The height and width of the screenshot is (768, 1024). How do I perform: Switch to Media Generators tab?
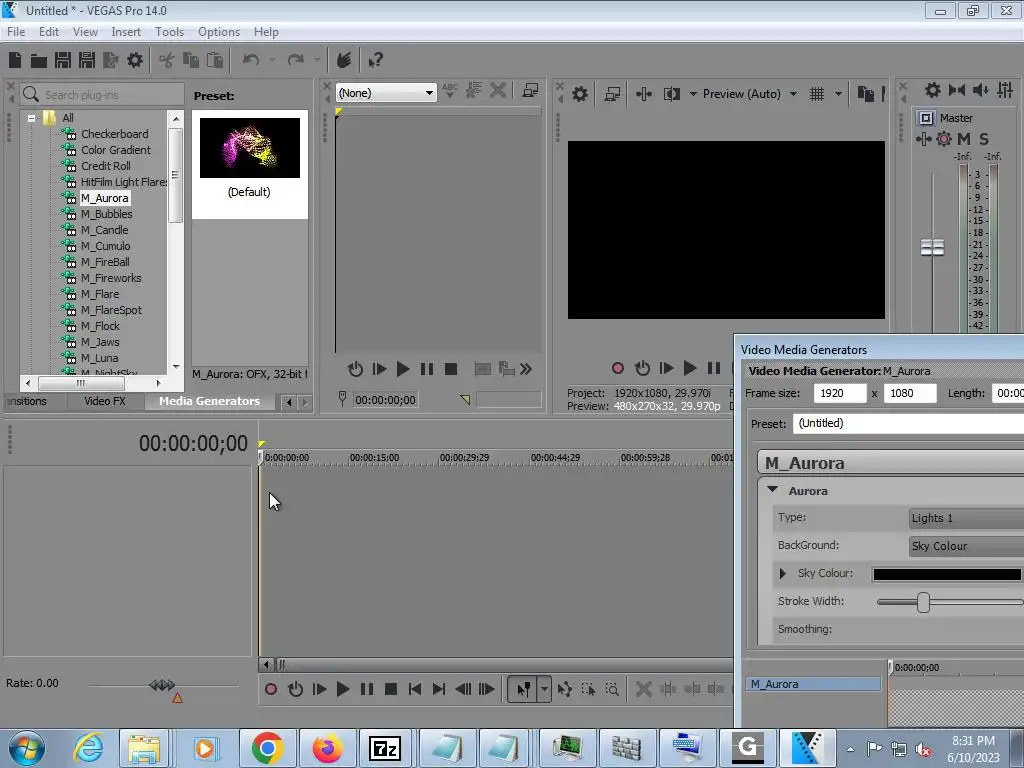pos(209,401)
